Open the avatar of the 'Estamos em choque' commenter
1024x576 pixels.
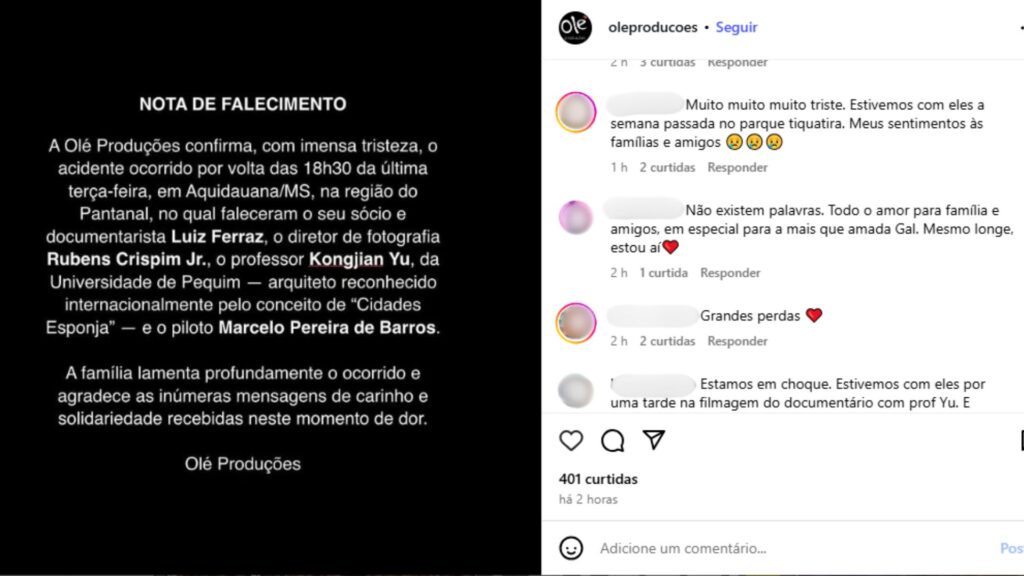click(575, 391)
